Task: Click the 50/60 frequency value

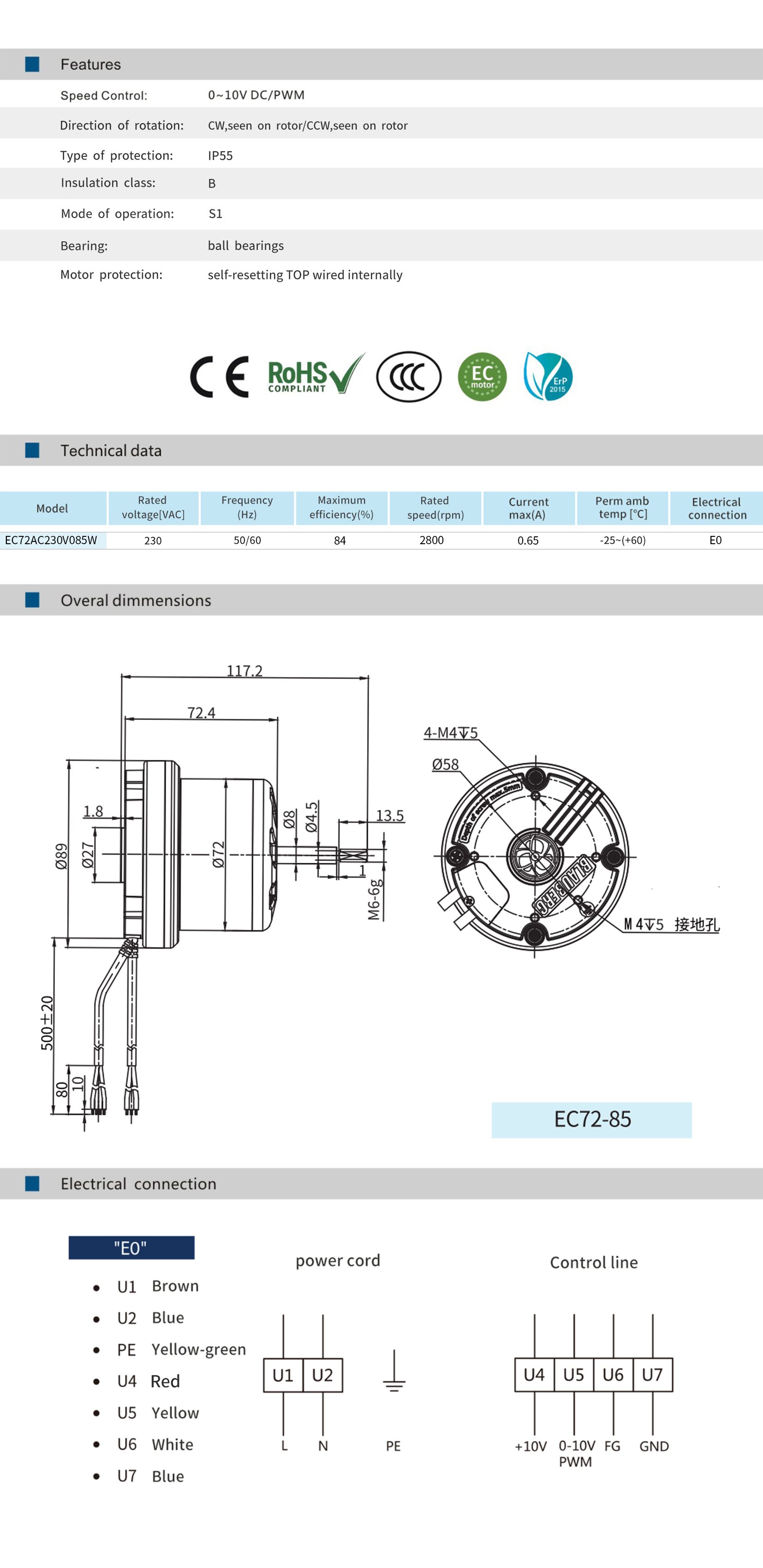Action: pos(247,540)
